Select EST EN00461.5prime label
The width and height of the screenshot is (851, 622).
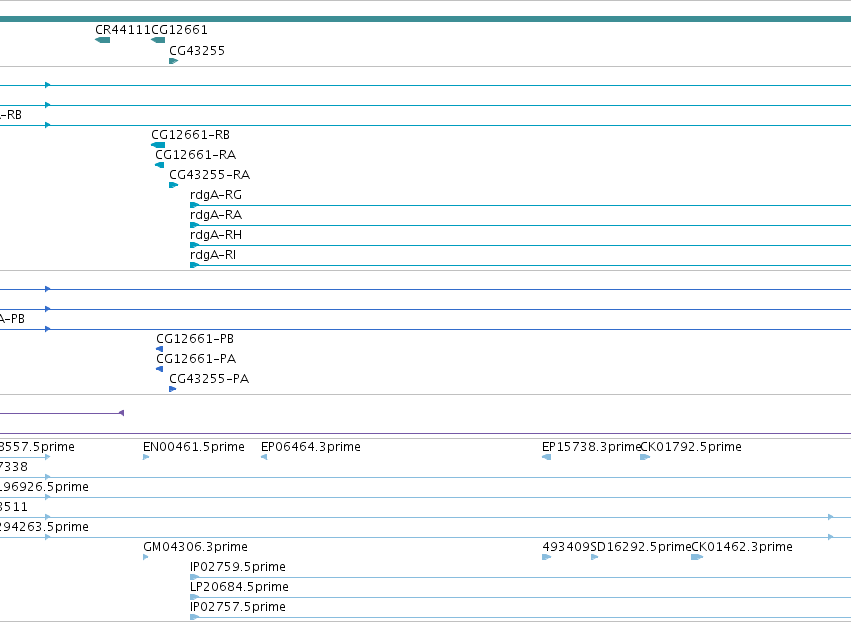(x=194, y=447)
